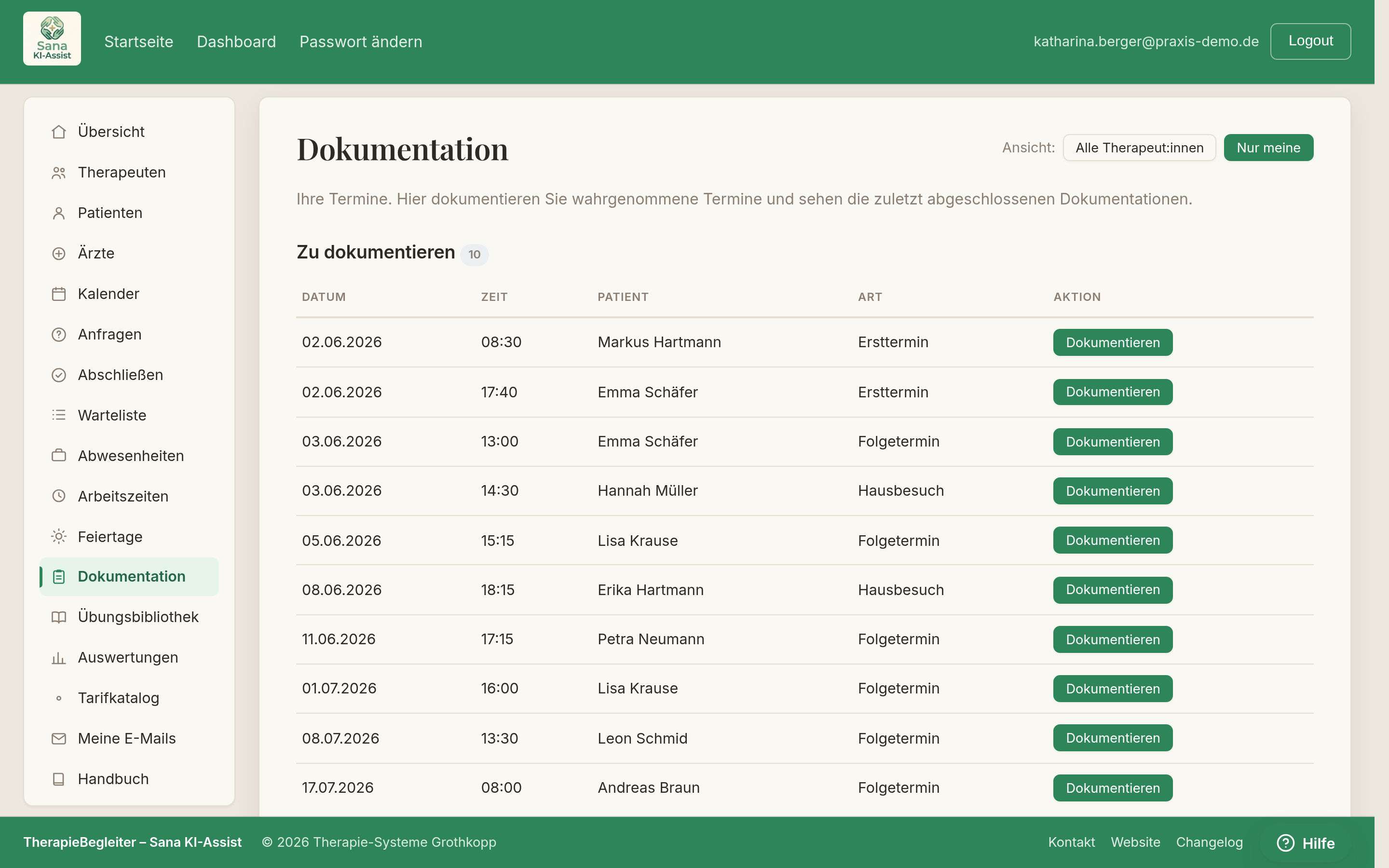Screen dimensions: 1389x868
Task: Click the date 17.07.2026
Action: click(338, 788)
